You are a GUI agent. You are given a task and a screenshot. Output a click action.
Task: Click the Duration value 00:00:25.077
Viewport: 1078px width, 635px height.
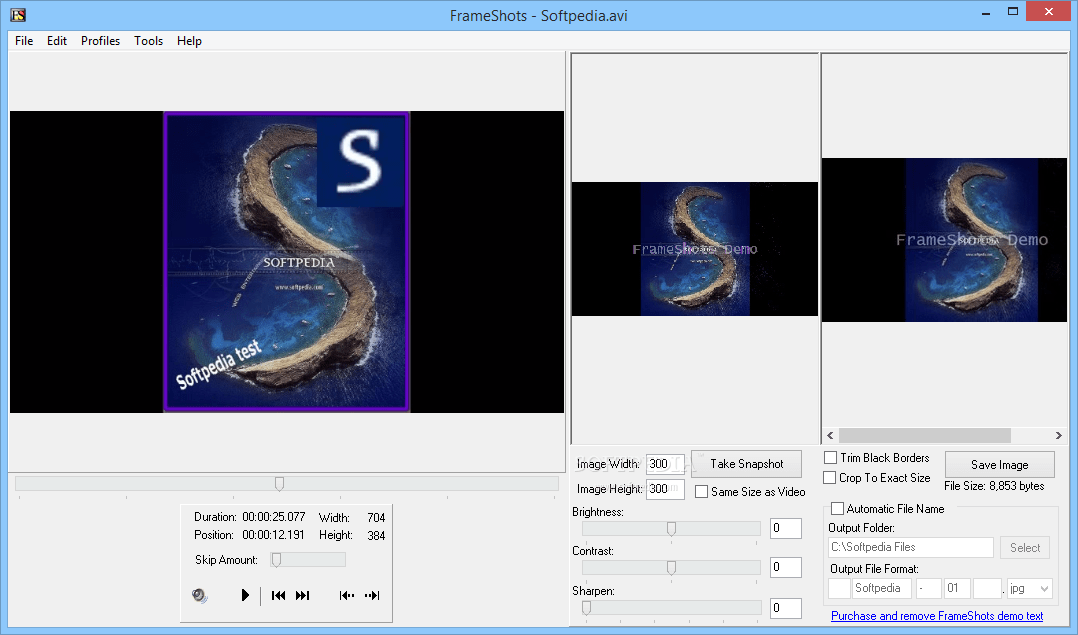pyautogui.click(x=274, y=517)
